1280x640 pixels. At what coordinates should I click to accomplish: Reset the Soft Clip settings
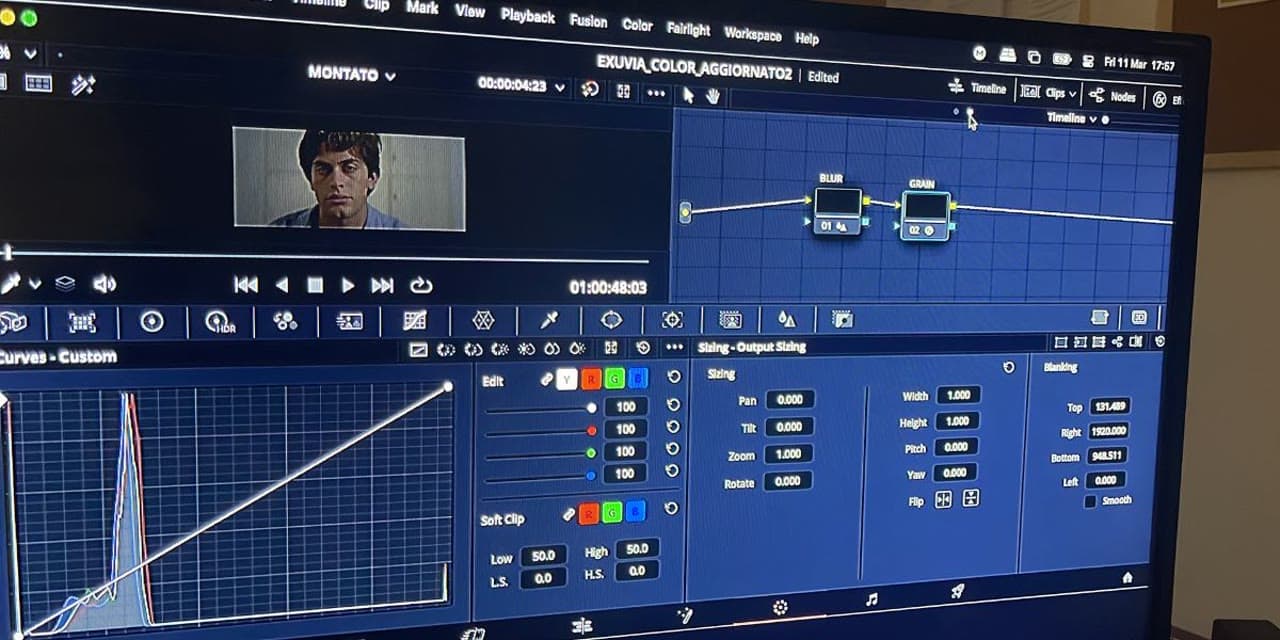[x=671, y=509]
